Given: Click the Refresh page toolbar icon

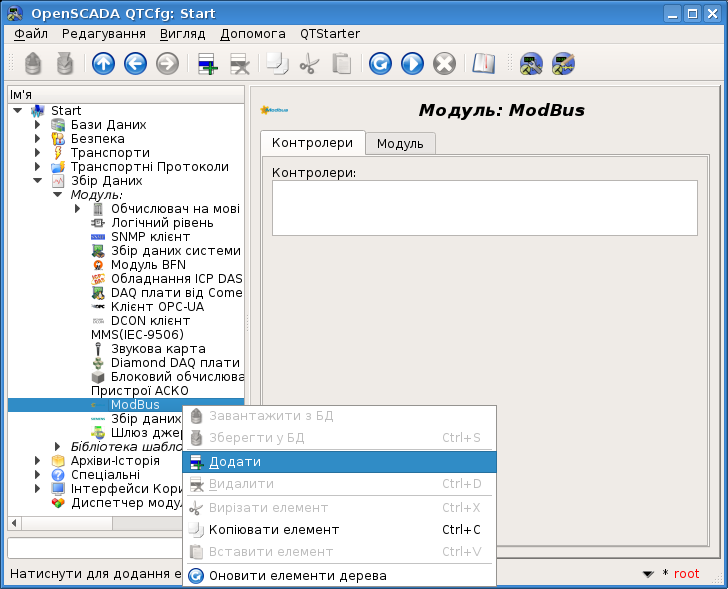Looking at the screenshot, I should [380, 64].
